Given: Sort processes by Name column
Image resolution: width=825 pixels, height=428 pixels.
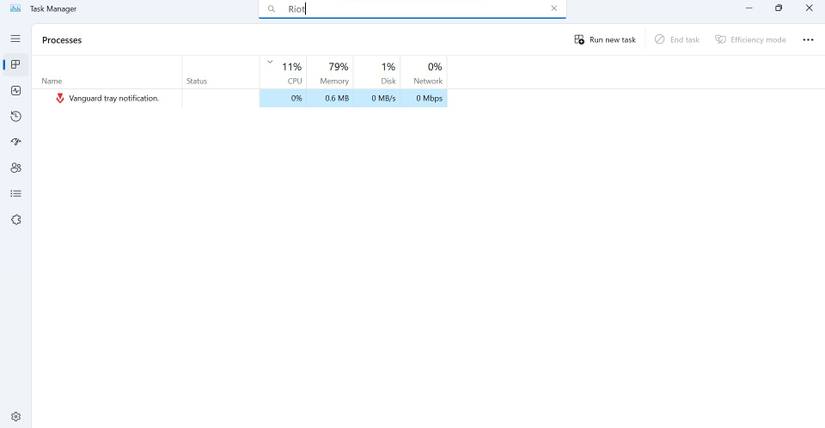Looking at the screenshot, I should point(52,81).
